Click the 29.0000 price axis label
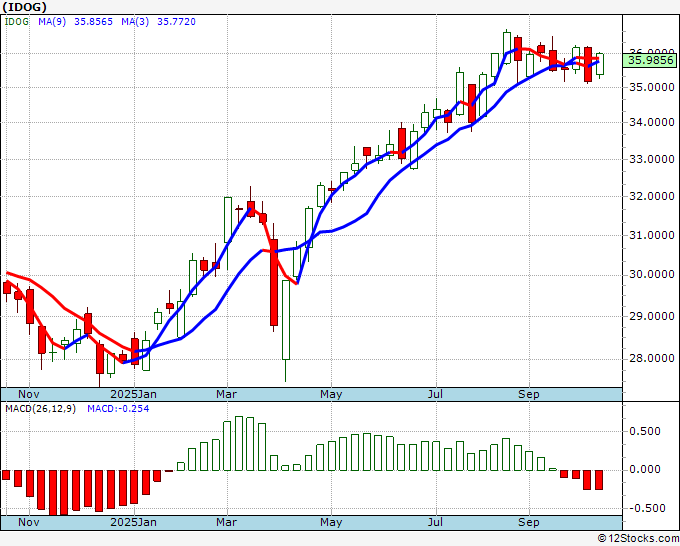The height and width of the screenshot is (546, 680). 652,316
